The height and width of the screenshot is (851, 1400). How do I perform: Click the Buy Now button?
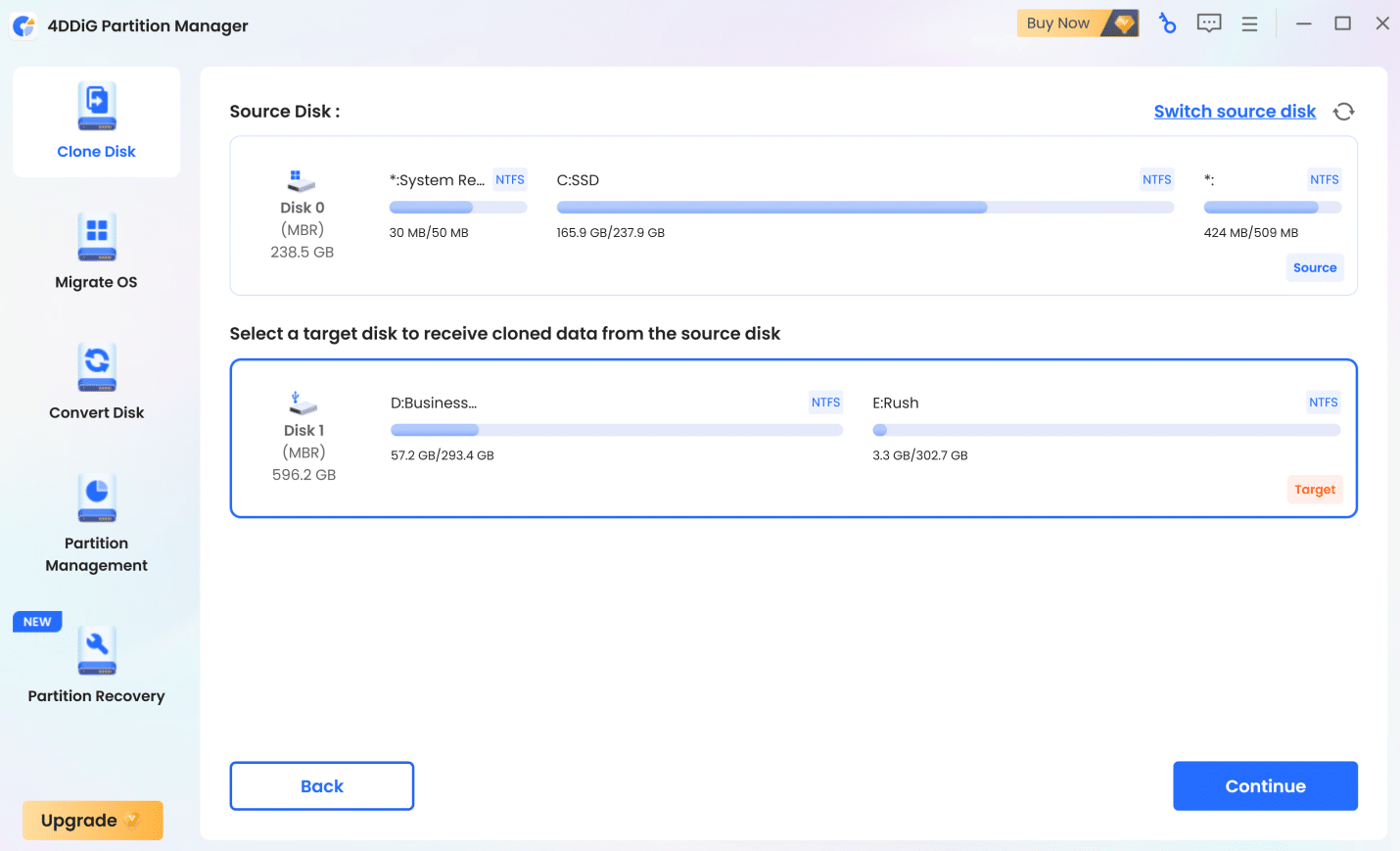[1078, 24]
